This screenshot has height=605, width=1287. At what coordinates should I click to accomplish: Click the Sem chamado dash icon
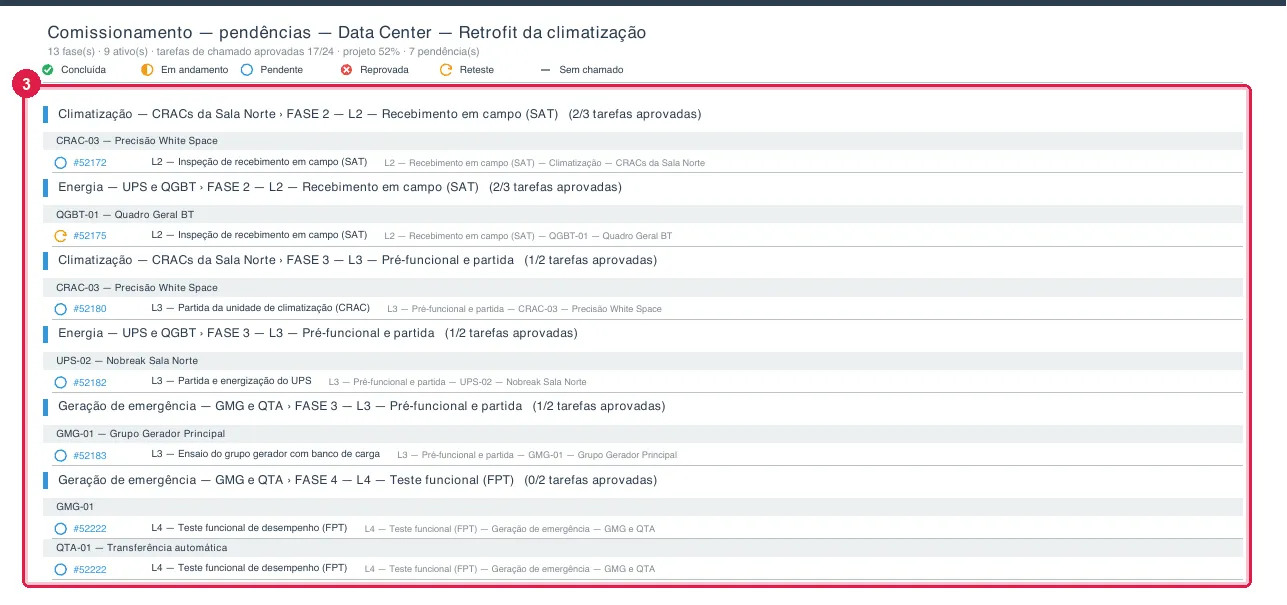(546, 70)
